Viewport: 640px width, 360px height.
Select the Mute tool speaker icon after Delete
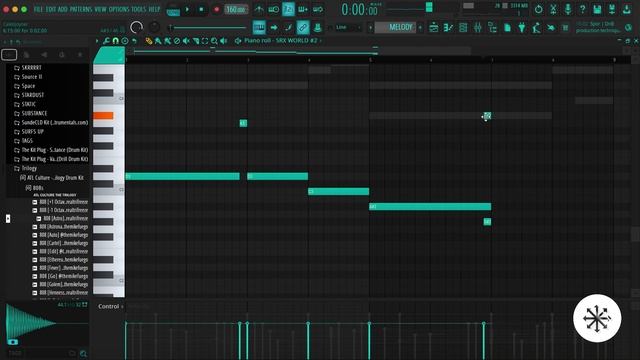coord(186,41)
